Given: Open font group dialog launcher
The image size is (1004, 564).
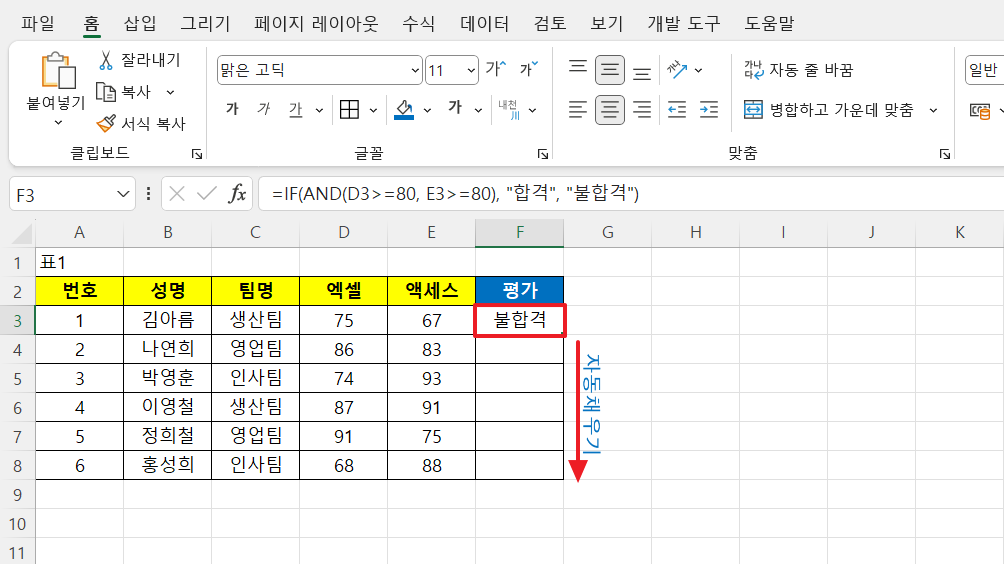Looking at the screenshot, I should 543,154.
